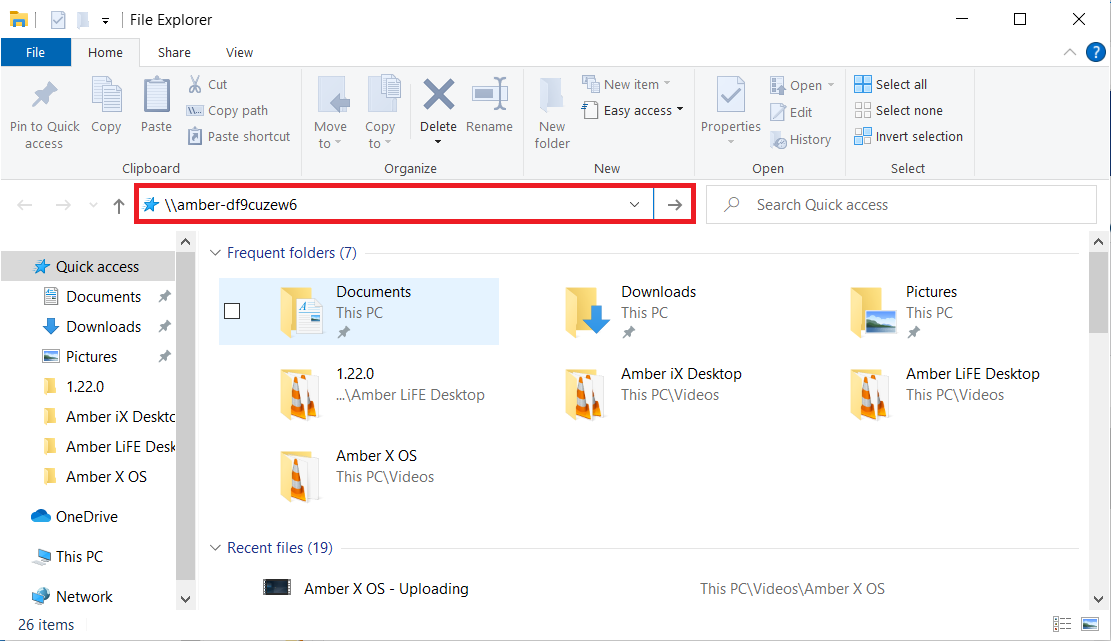Viewport: 1111px width, 641px height.
Task: Collapse the ribbon with the chevron
Action: click(1069, 52)
